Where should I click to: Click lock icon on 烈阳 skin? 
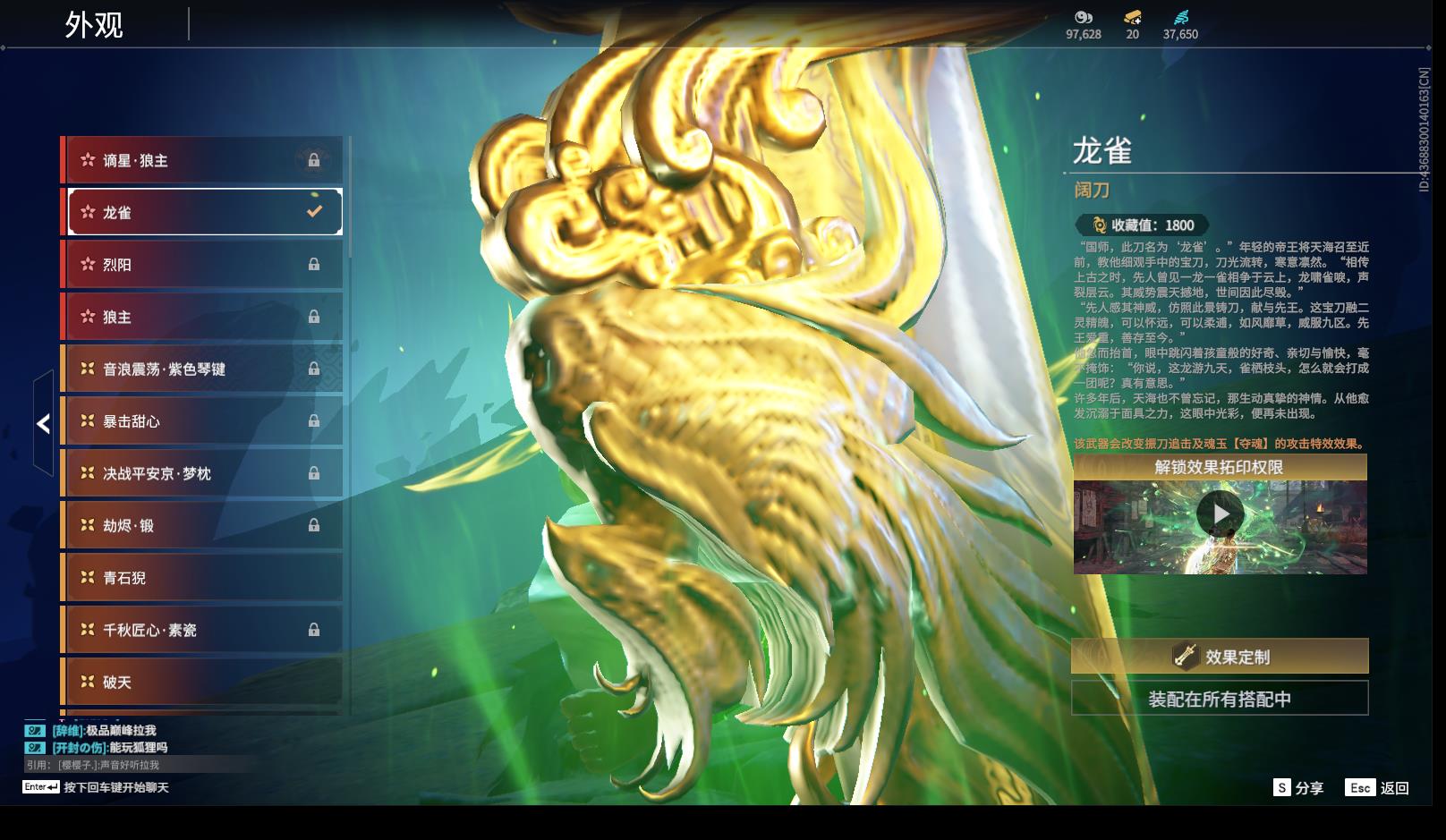[314, 265]
